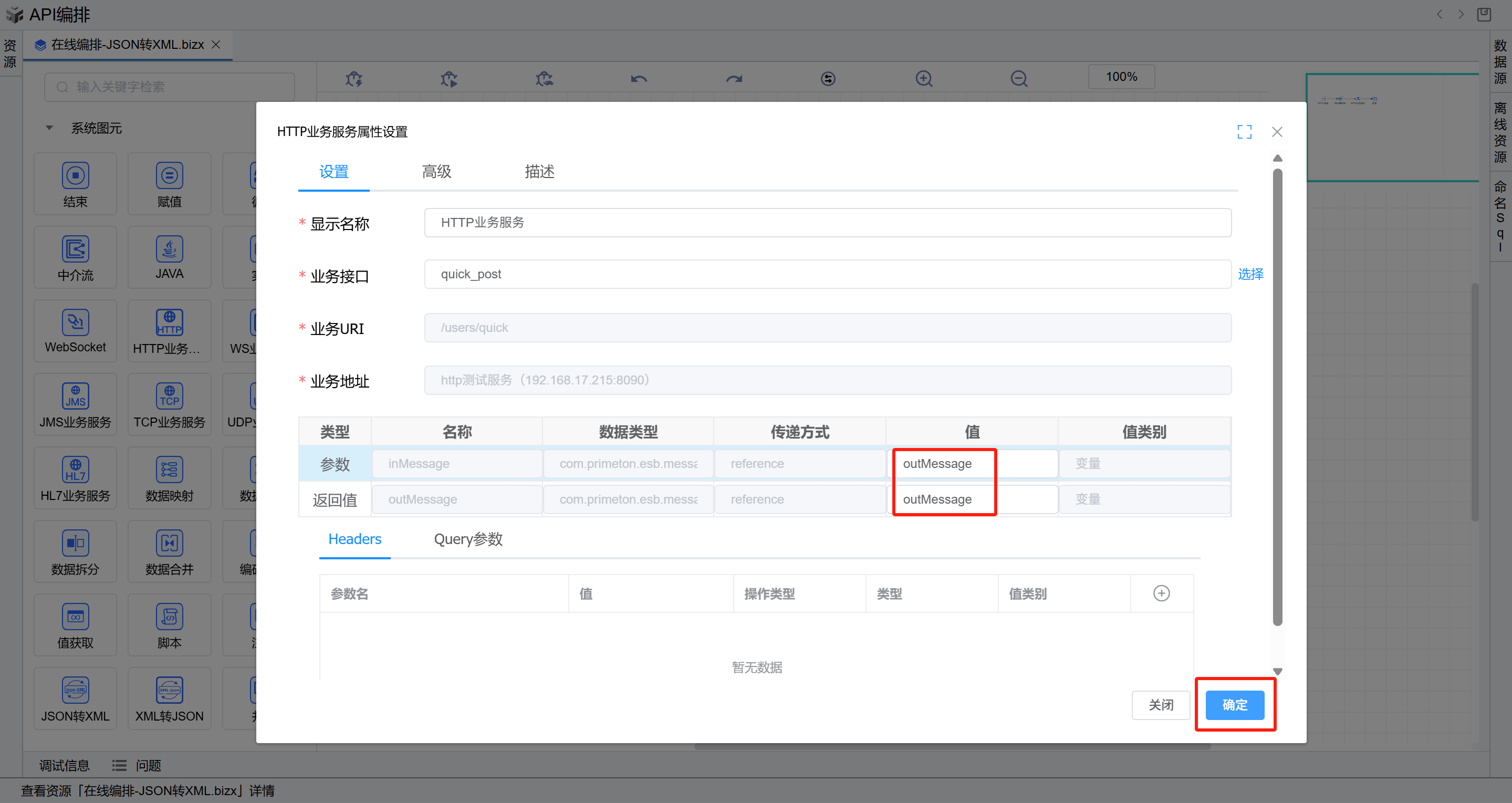The image size is (1512, 803).
Task: Open the Query参数 tab
Action: tap(468, 539)
